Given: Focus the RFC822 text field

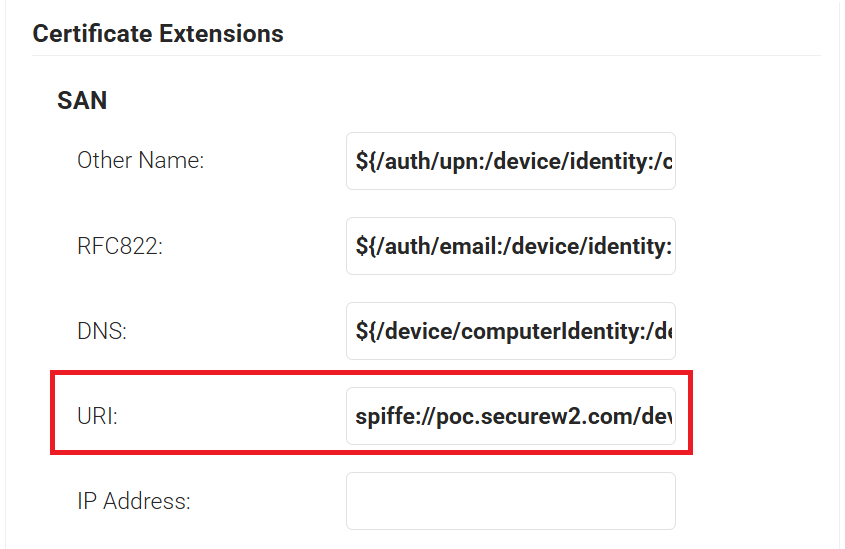Looking at the screenshot, I should click(x=510, y=246).
